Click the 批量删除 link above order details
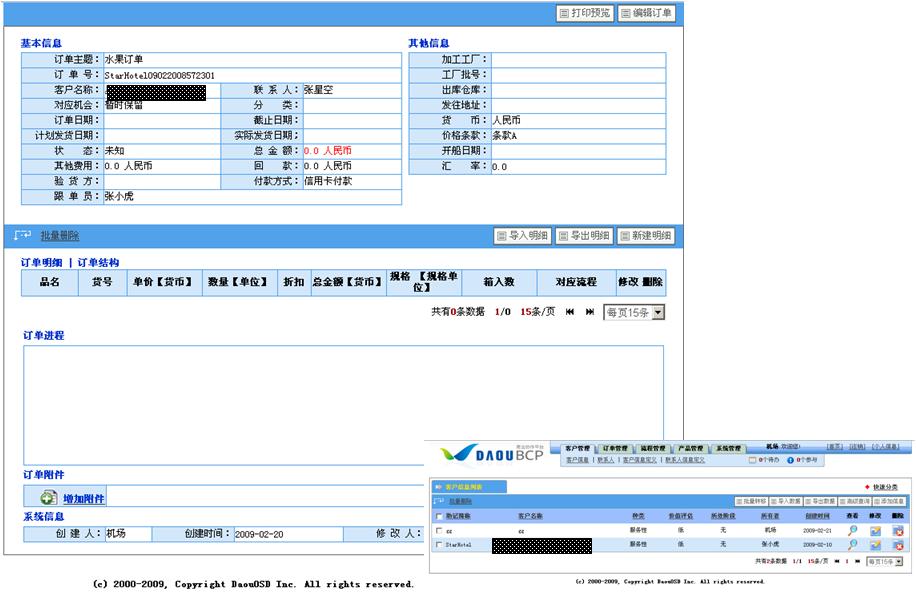 [x=60, y=236]
